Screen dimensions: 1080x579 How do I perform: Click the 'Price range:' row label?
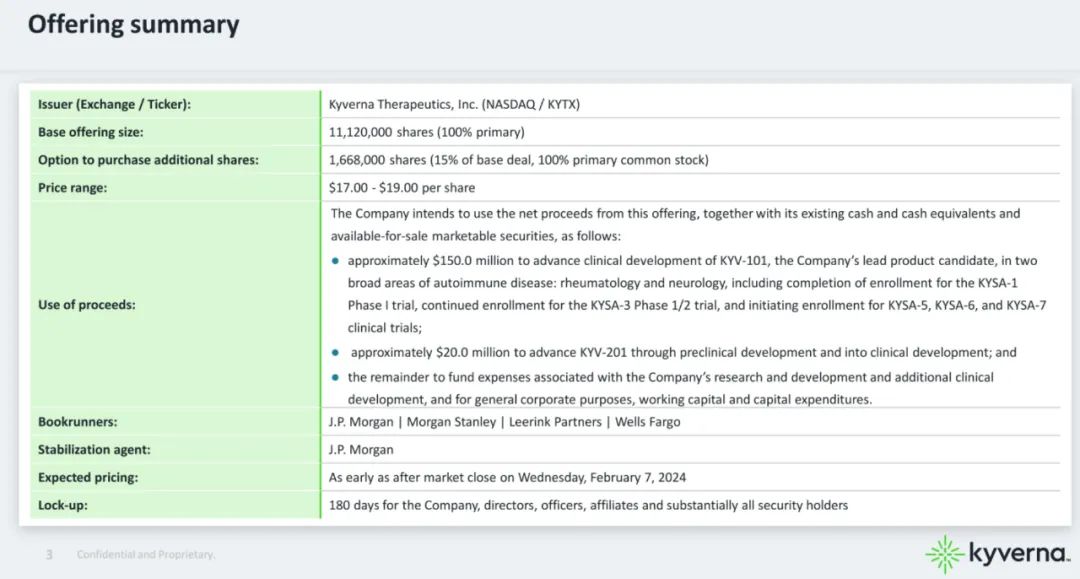(72, 188)
